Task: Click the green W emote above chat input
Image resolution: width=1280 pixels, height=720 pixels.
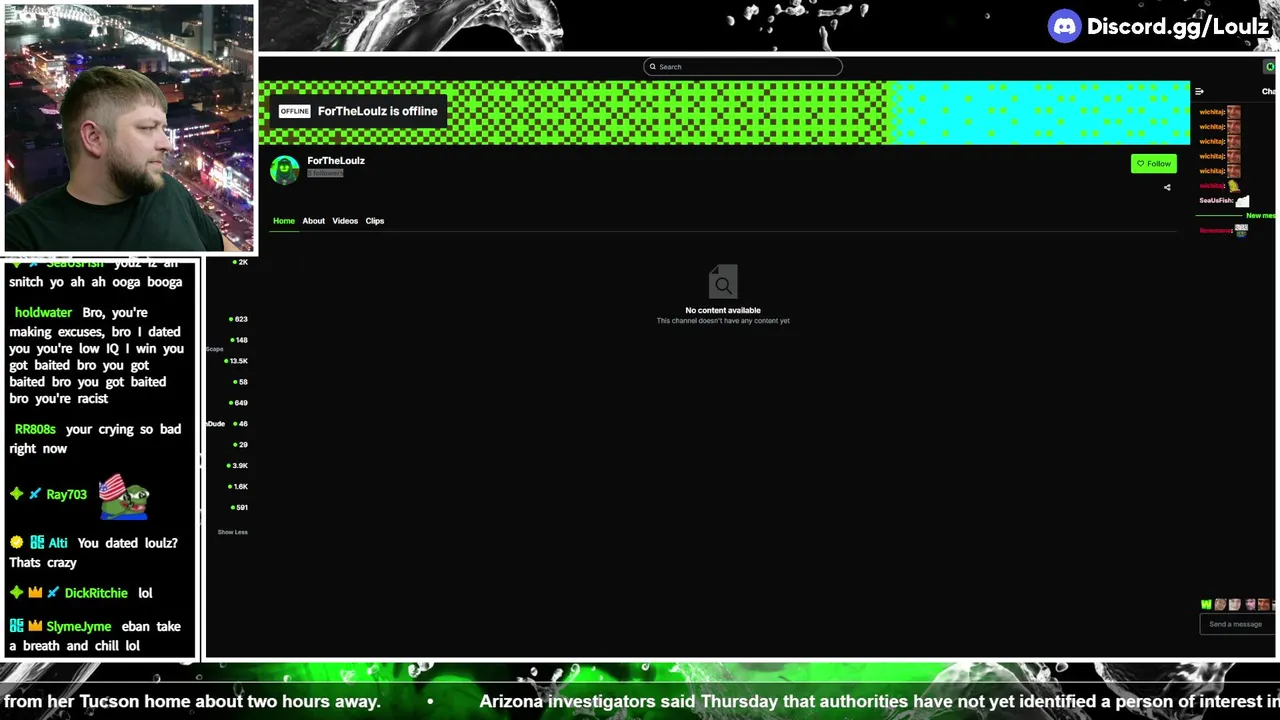Action: (x=1206, y=604)
